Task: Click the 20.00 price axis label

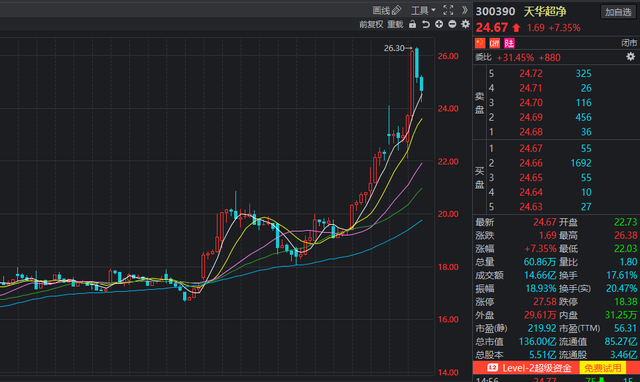Action: tap(448, 214)
